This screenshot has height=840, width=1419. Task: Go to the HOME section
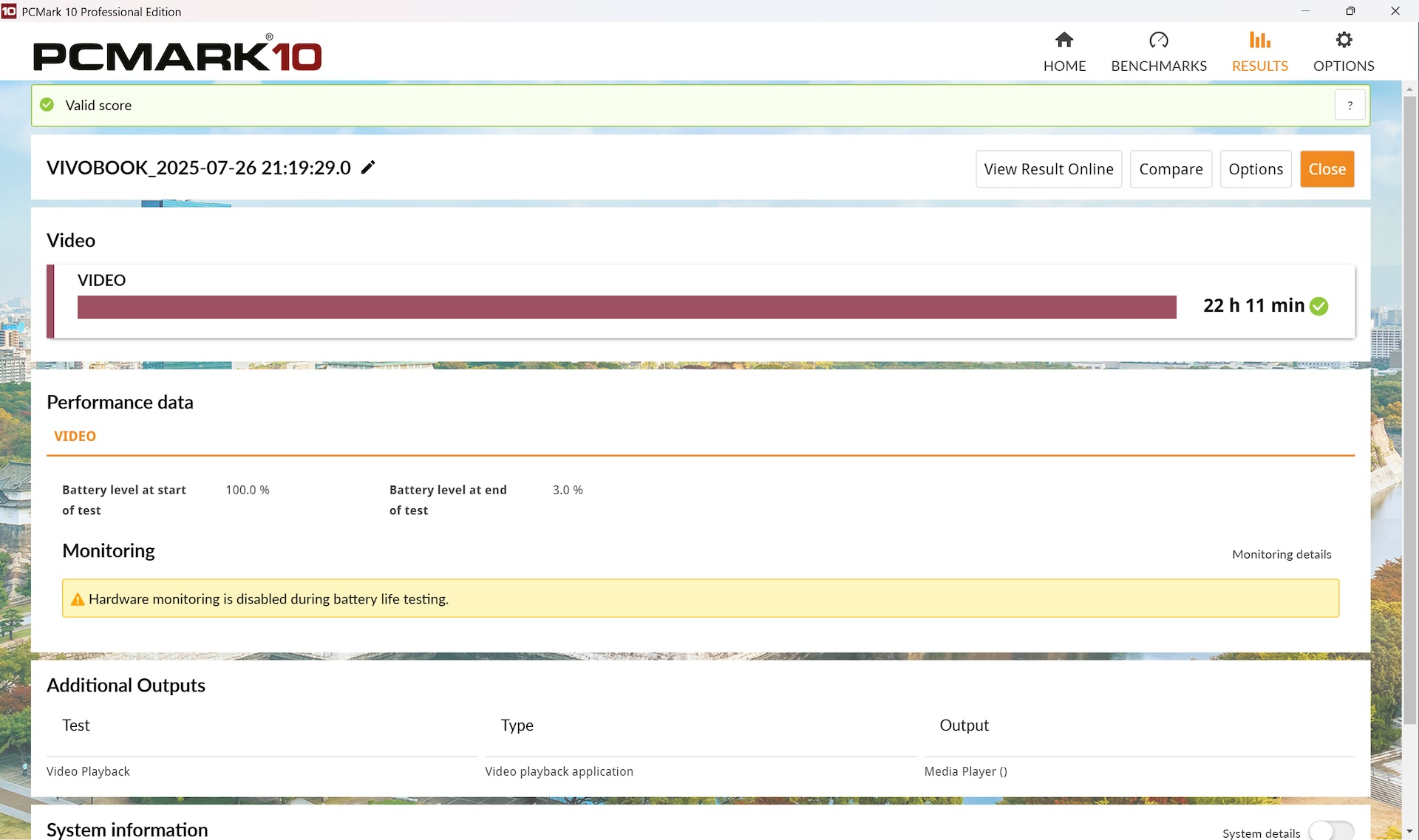(1064, 52)
